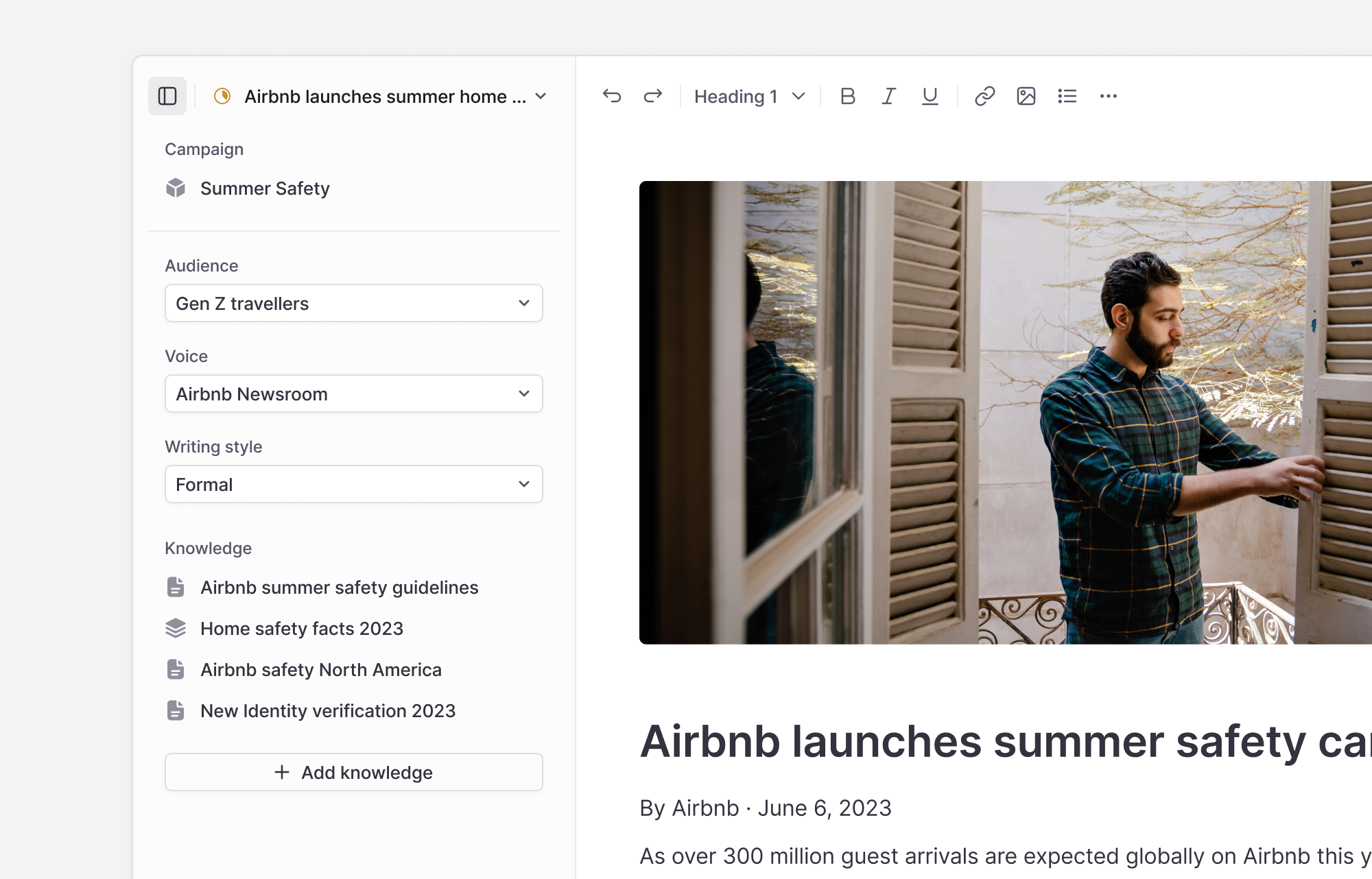Insert a hyperlink
Screen dimensions: 1372x879
point(985,96)
